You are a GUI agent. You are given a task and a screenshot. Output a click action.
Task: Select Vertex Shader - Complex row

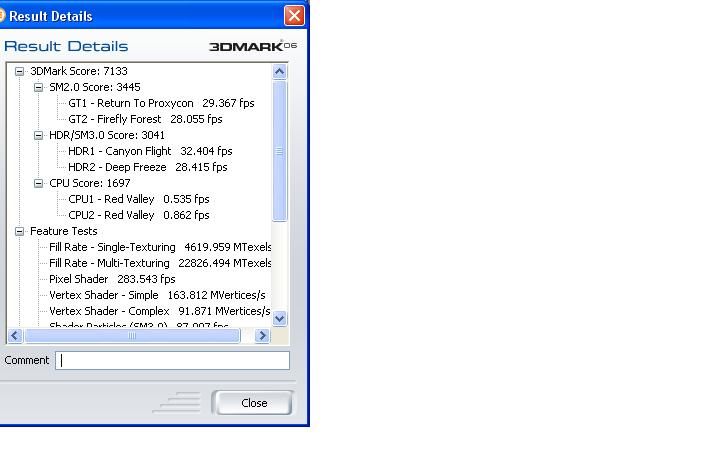click(x=159, y=311)
